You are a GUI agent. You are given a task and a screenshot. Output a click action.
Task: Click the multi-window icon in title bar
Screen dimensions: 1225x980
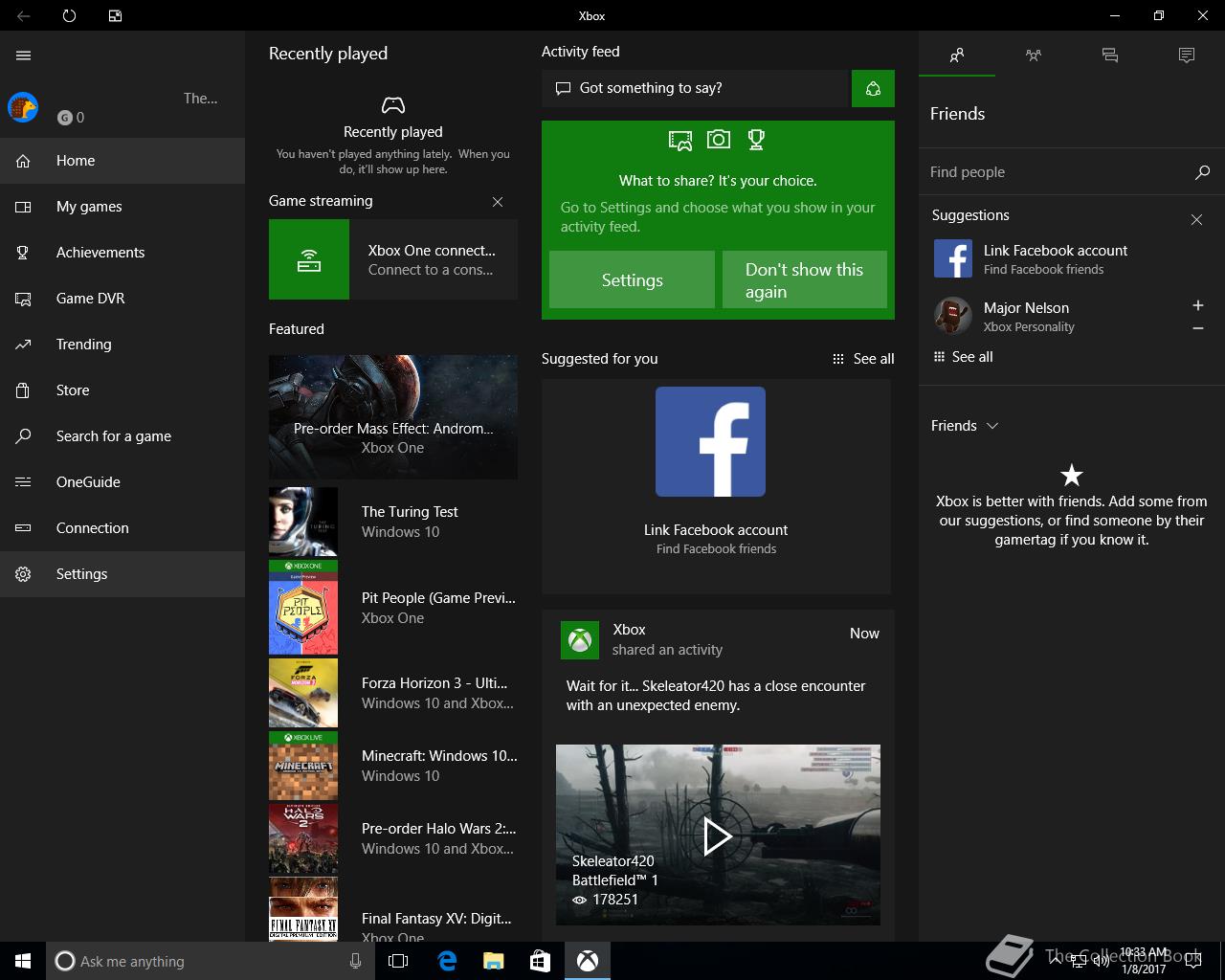115,15
